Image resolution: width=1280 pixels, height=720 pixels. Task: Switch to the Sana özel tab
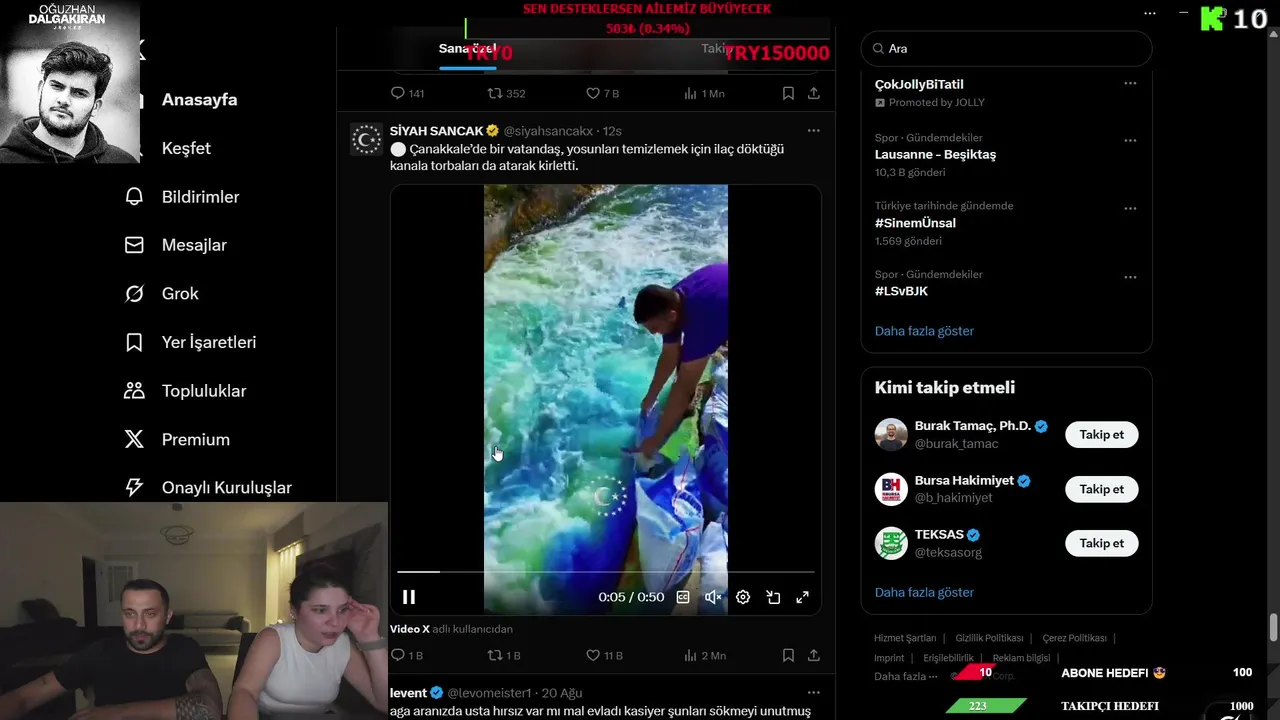467,49
